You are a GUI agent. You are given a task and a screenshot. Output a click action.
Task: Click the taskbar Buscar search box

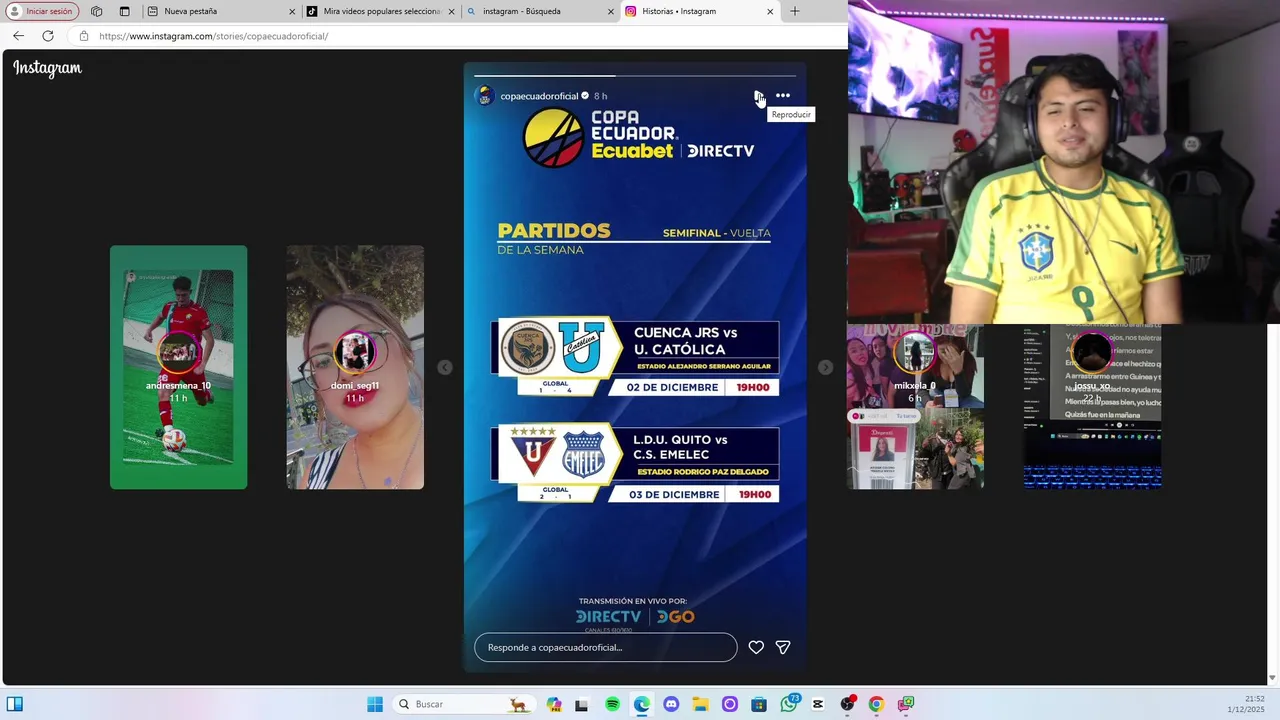[x=465, y=704]
